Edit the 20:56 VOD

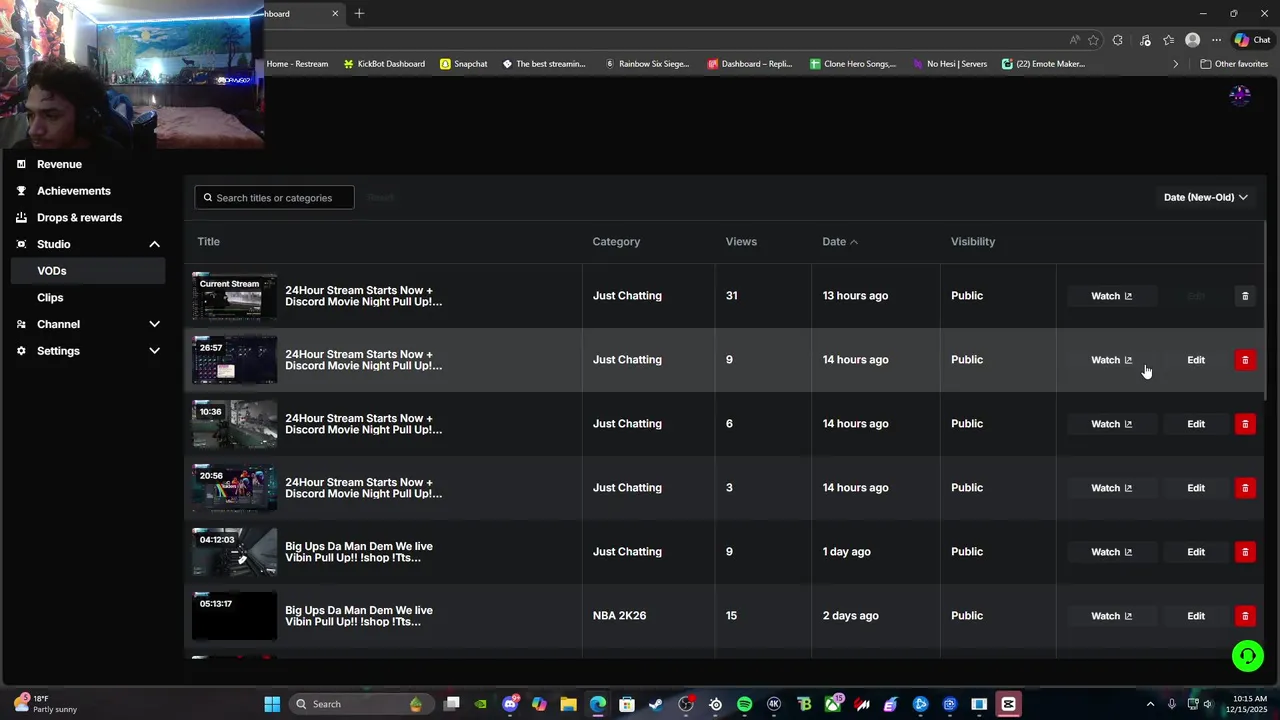1196,488
